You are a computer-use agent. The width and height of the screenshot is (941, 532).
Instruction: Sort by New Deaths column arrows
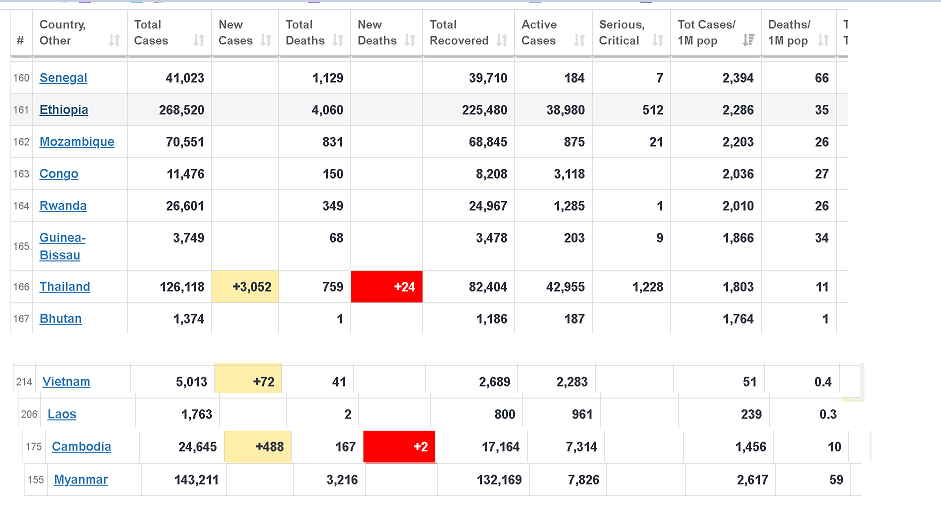(410, 40)
